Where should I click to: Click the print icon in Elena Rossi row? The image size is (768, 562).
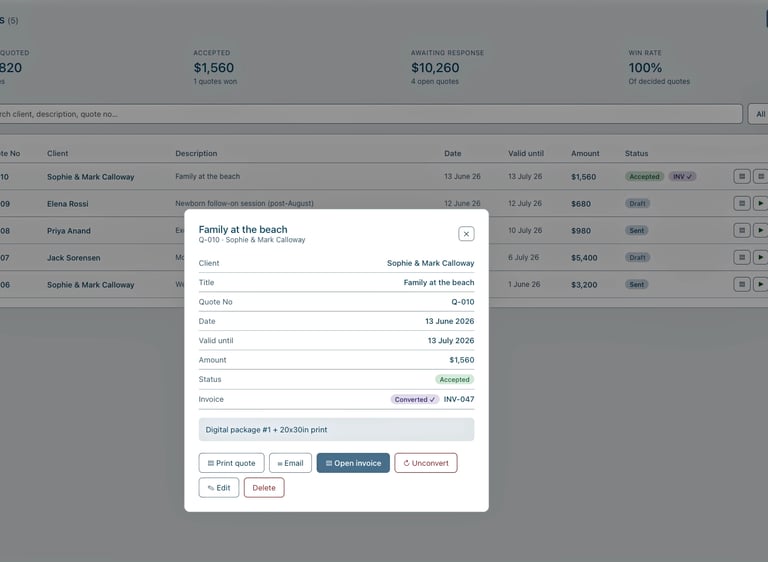(742, 203)
